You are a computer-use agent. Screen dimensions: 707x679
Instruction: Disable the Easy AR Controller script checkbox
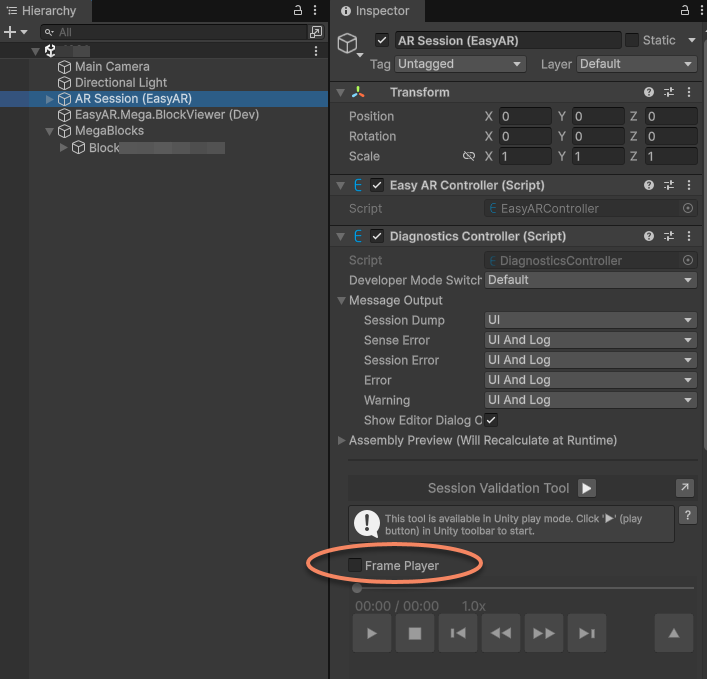tap(377, 185)
